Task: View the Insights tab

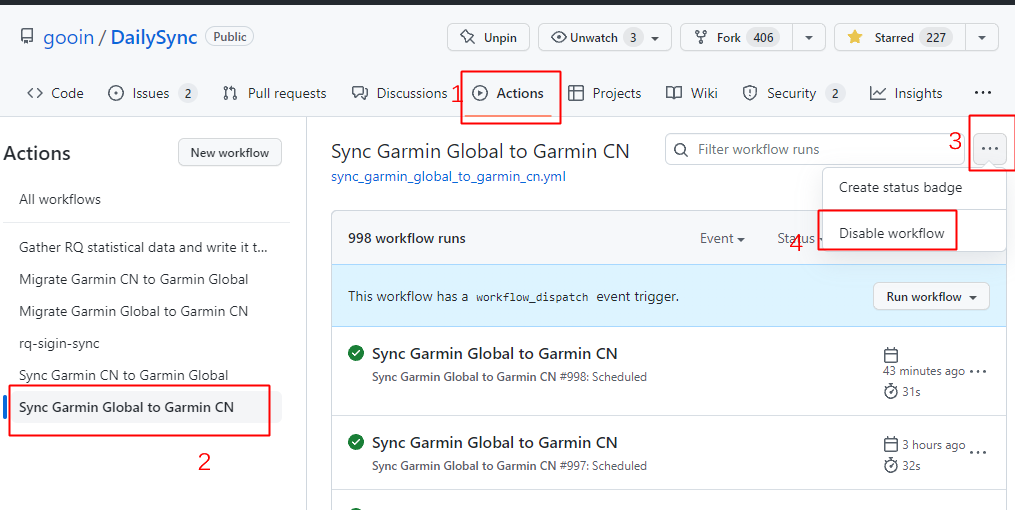Action: tap(906, 93)
